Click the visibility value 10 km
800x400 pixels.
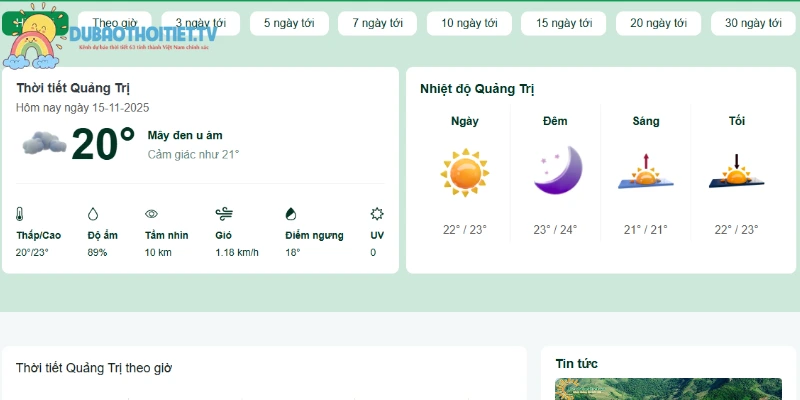158,253
